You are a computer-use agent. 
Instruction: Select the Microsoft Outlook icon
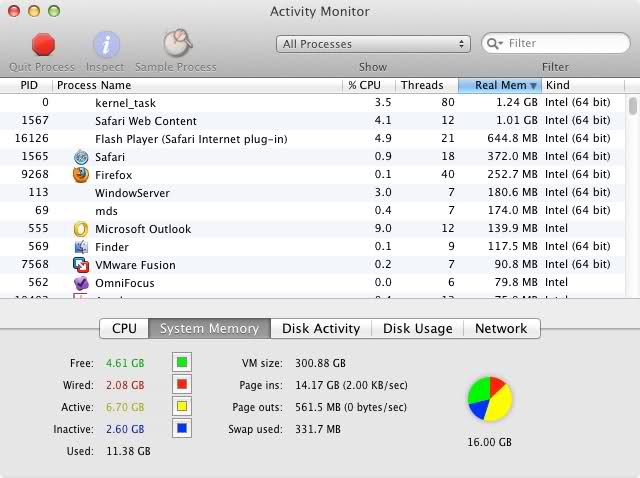point(81,229)
